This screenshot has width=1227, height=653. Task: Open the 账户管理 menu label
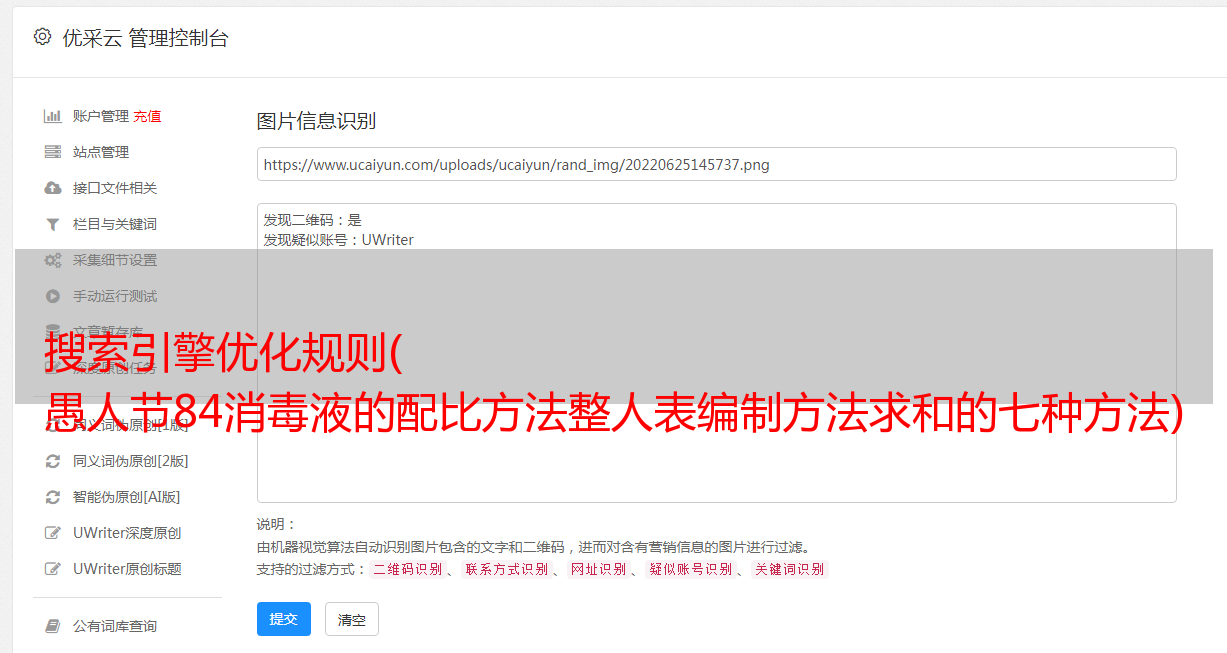pos(101,116)
